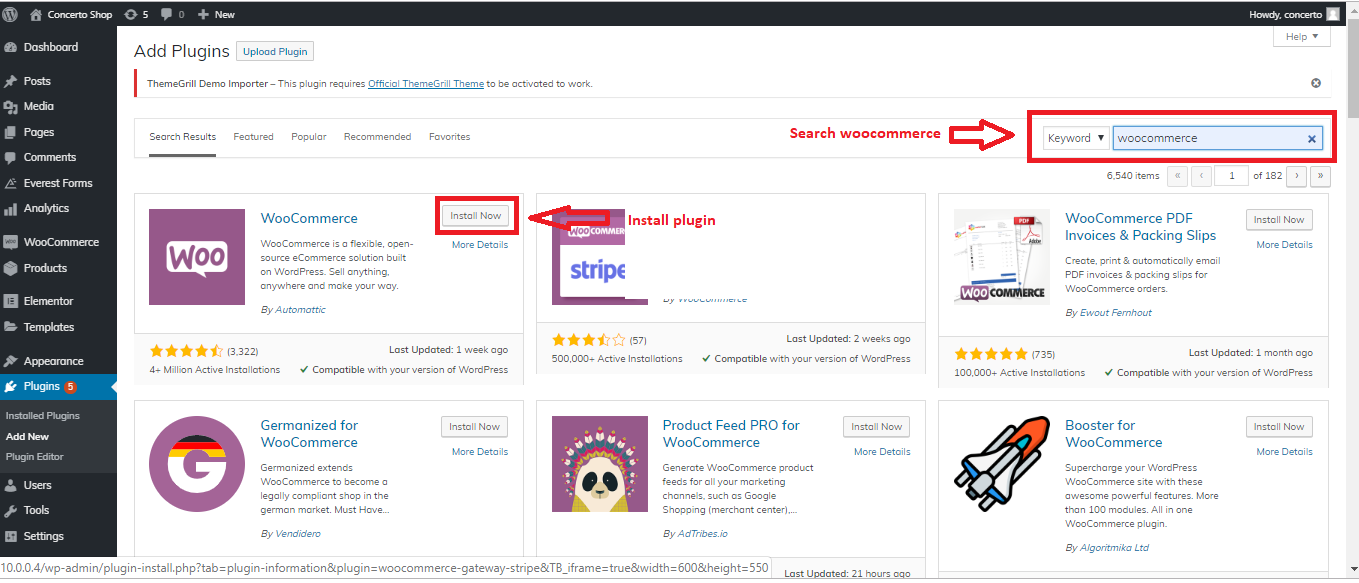Click the Media icon in sidebar

pos(11,106)
